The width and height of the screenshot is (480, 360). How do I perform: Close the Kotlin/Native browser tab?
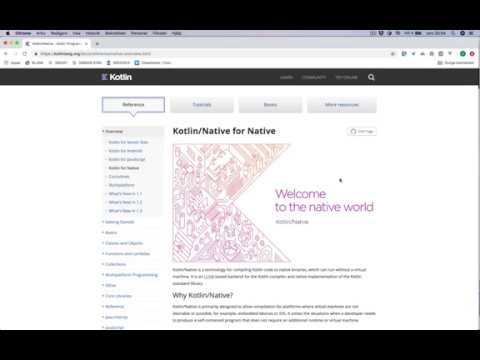pyautogui.click(x=86, y=44)
